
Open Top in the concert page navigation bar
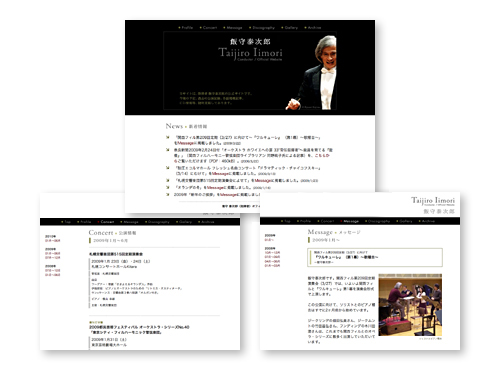click(67, 222)
